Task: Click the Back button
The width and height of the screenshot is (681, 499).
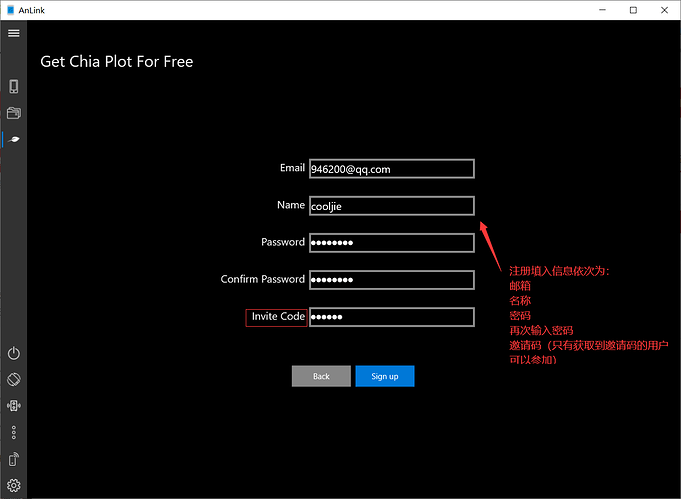Action: 321,376
